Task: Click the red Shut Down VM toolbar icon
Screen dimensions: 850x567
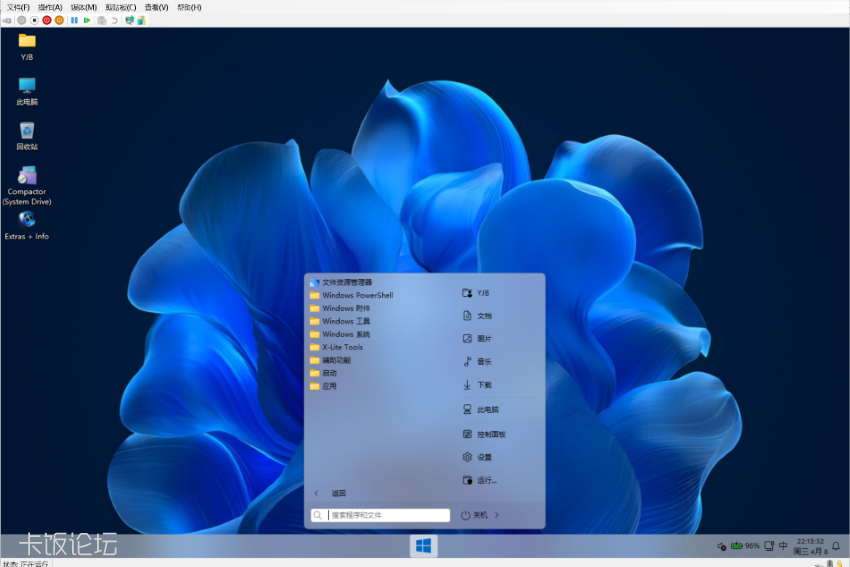Action: (x=46, y=20)
